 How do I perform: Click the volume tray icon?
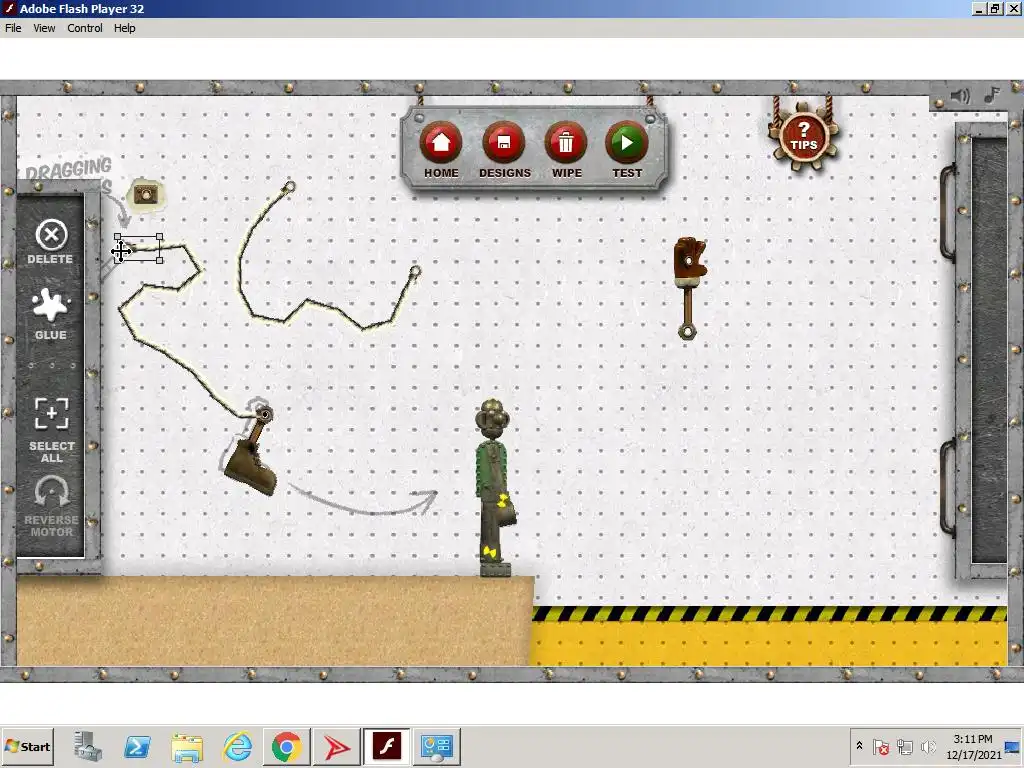(x=928, y=746)
